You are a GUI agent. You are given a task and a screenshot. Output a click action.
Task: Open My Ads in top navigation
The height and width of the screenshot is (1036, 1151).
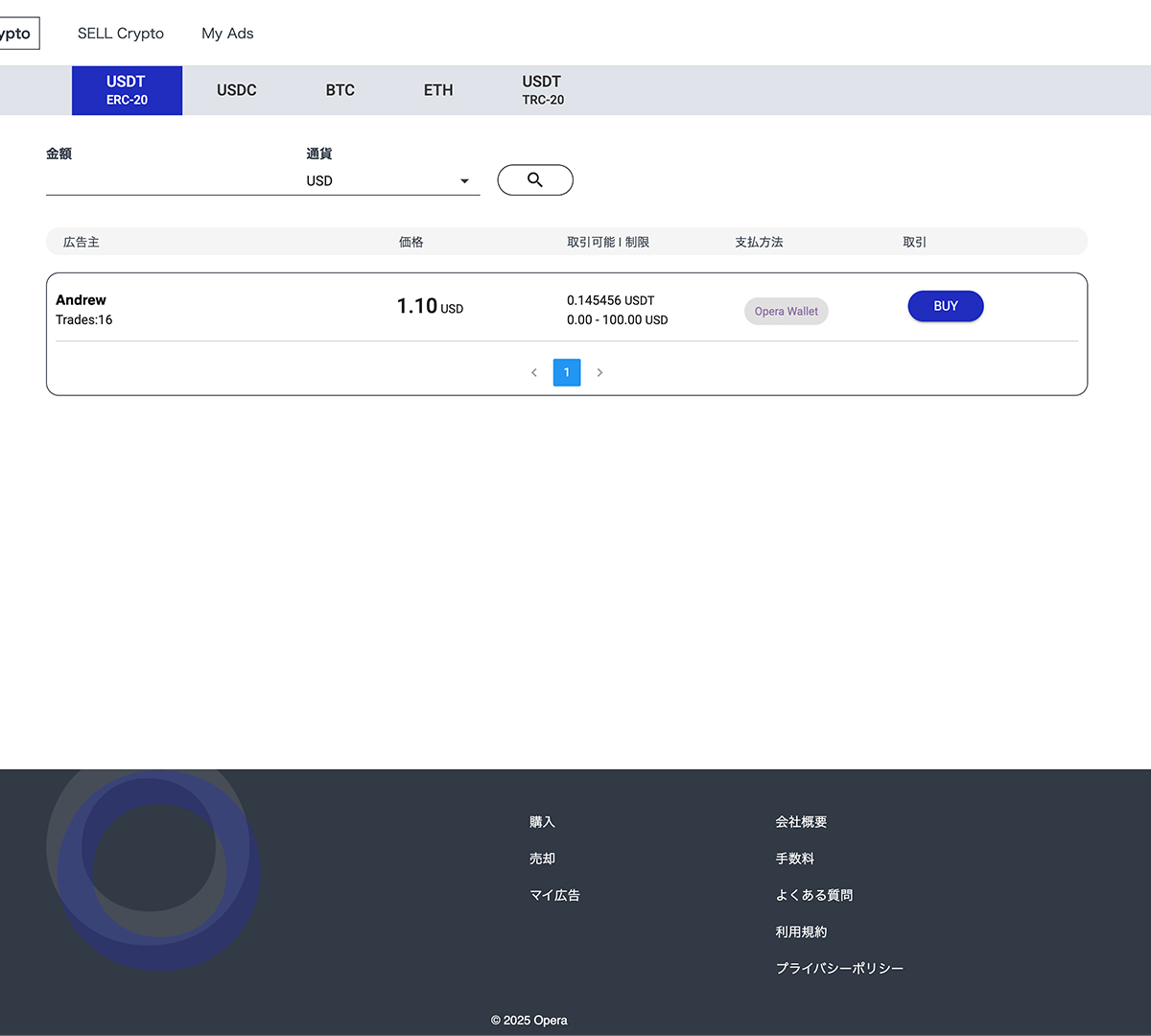tap(227, 34)
